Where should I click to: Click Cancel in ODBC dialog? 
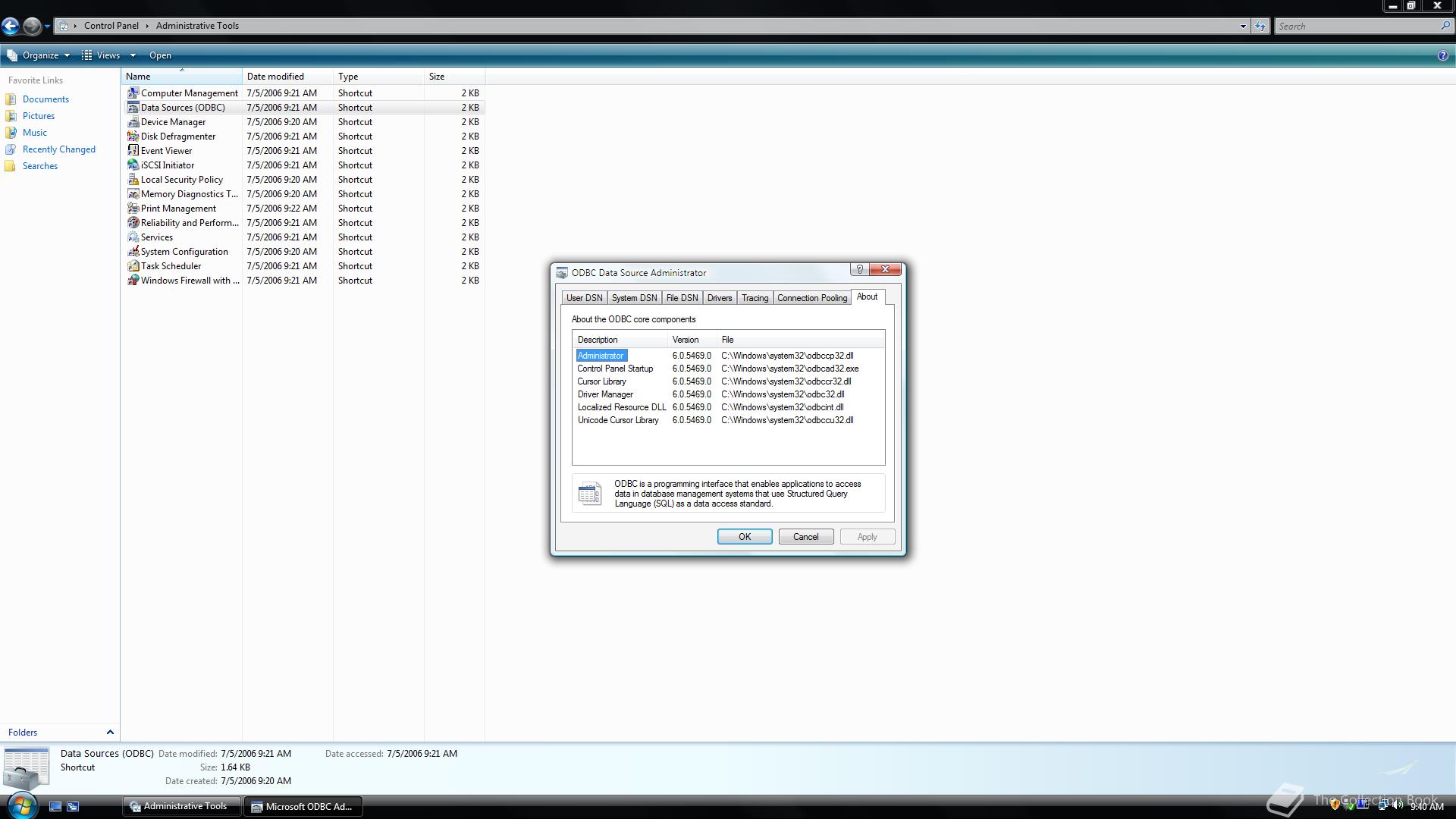[x=805, y=537]
